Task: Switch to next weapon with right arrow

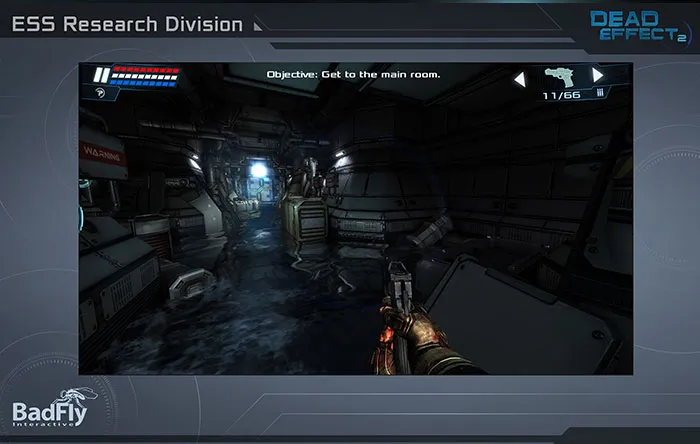Action: tap(598, 75)
